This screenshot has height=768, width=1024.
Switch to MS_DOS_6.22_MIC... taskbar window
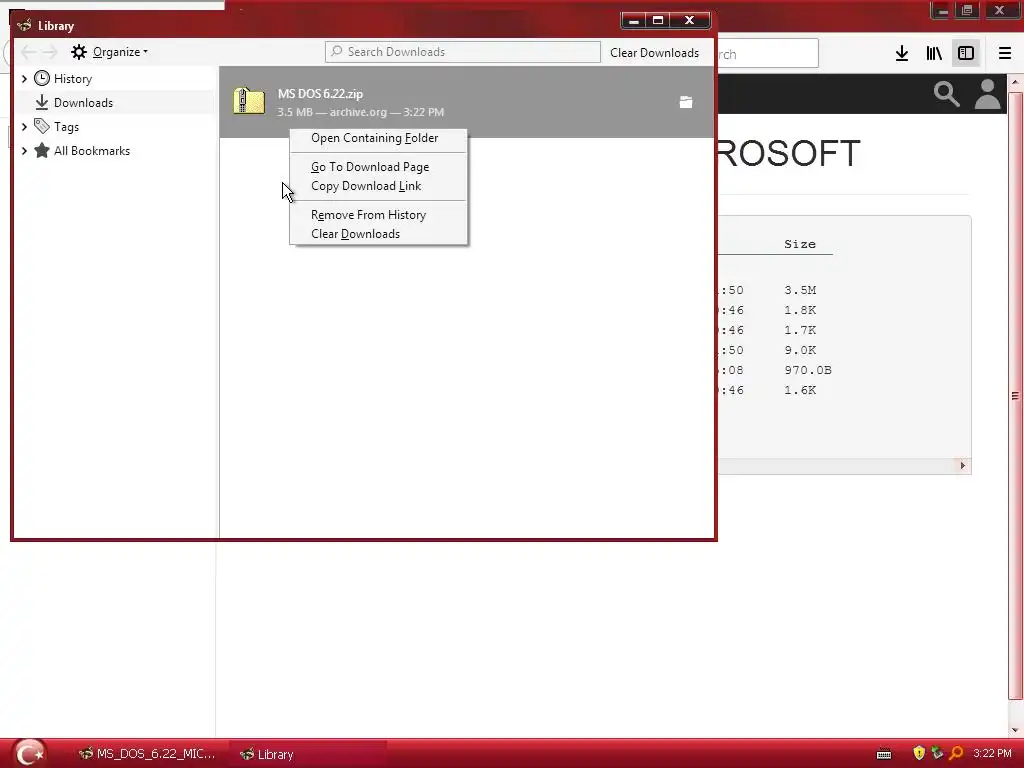tap(146, 754)
